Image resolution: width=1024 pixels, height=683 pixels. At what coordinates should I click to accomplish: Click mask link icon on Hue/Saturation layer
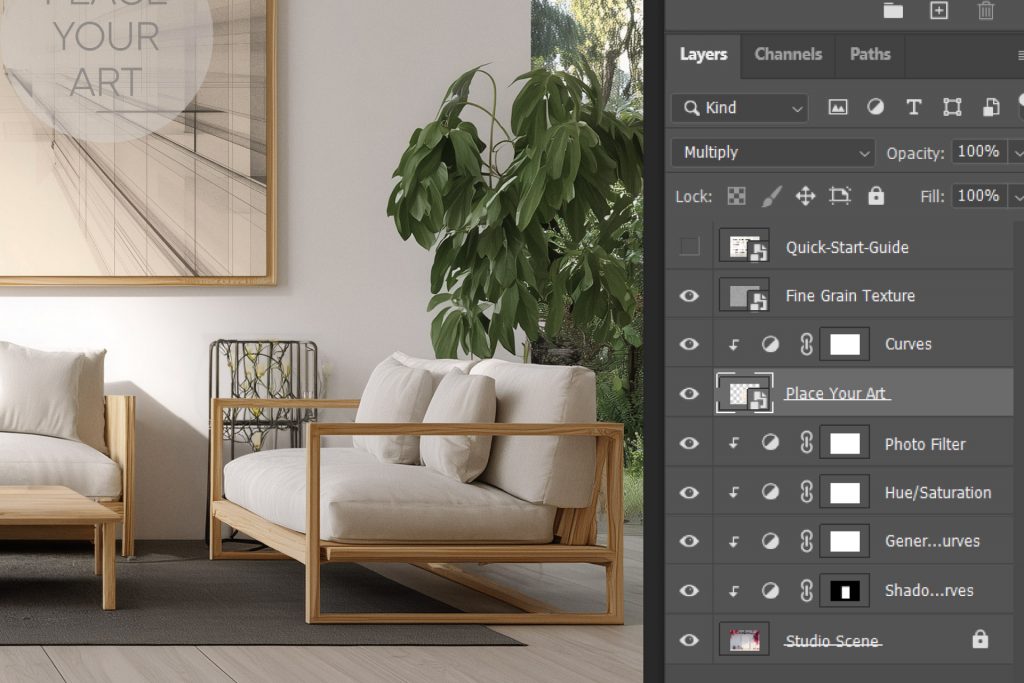point(807,492)
